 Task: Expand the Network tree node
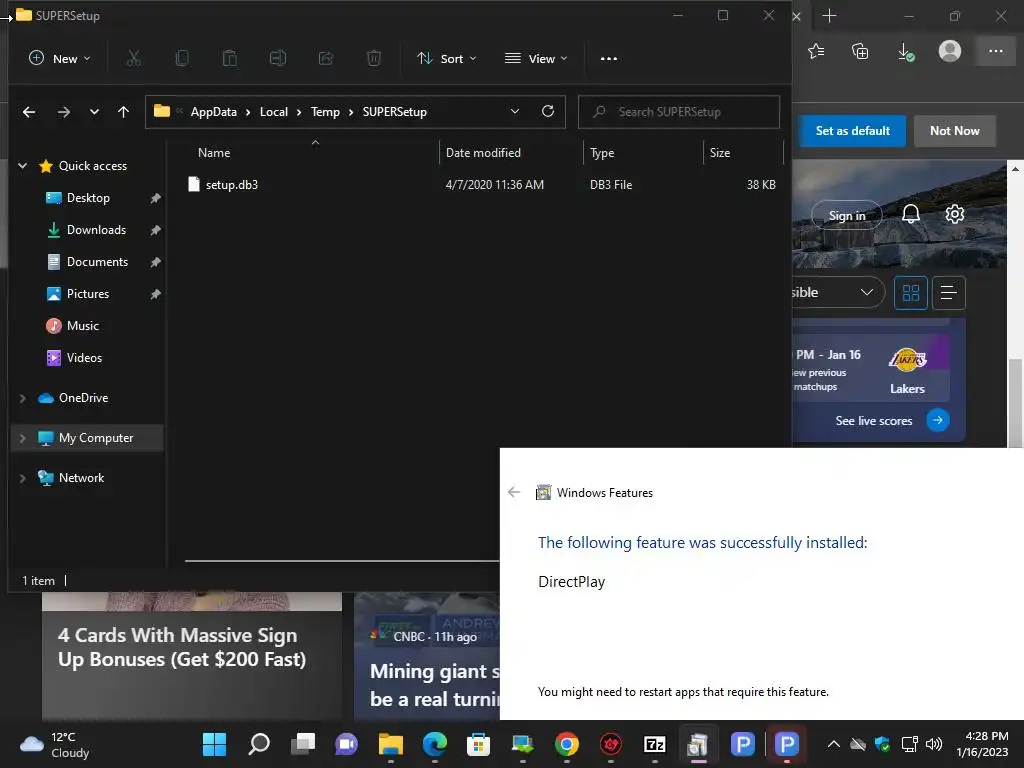(x=22, y=478)
